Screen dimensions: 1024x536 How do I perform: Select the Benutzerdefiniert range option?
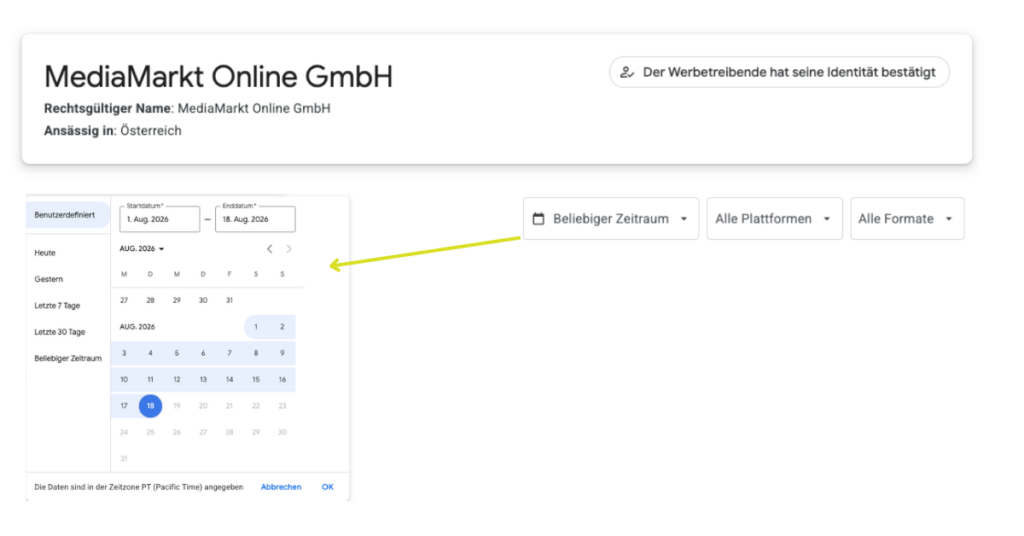pyautogui.click(x=67, y=215)
